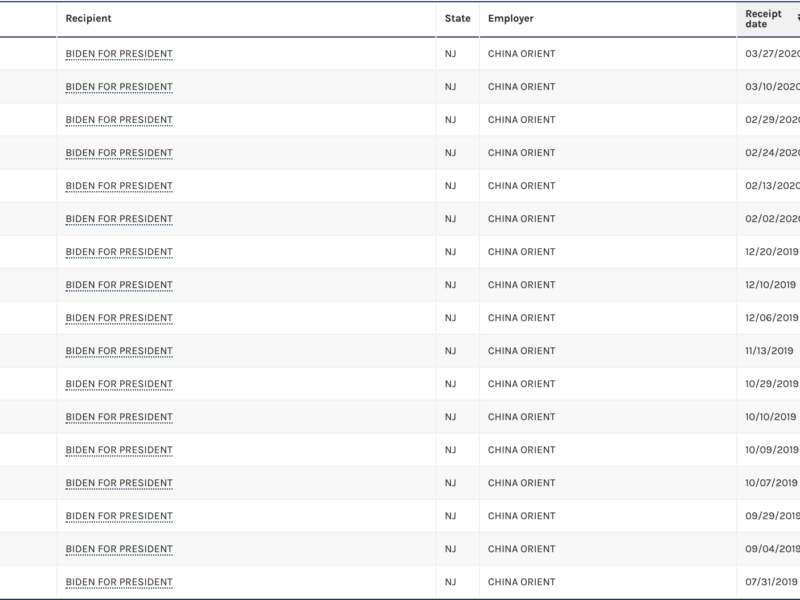
Task: Open Biden for President link dated 10/09/2019
Action: [119, 450]
